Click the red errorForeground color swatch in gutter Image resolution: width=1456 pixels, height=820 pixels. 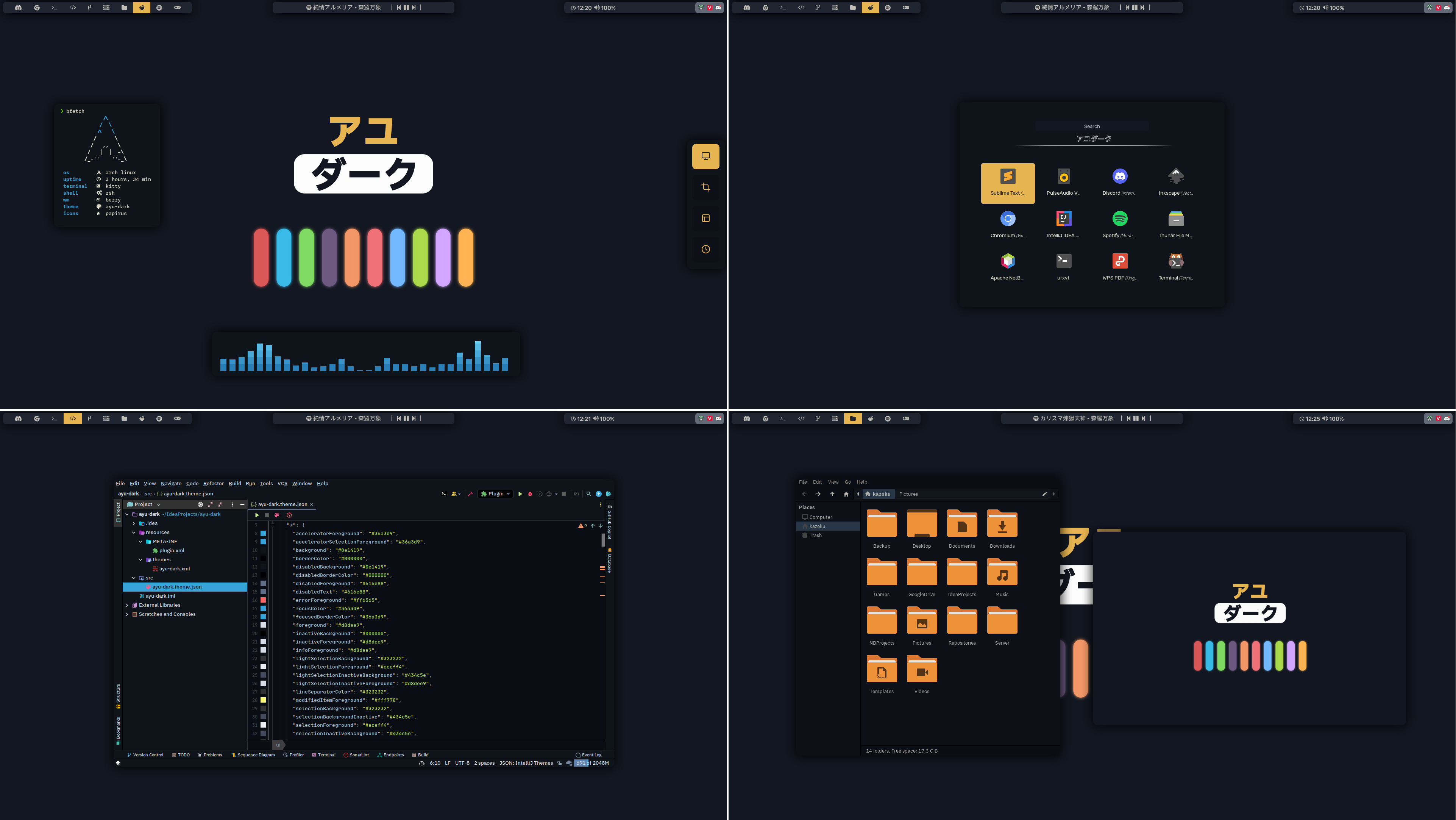point(263,600)
